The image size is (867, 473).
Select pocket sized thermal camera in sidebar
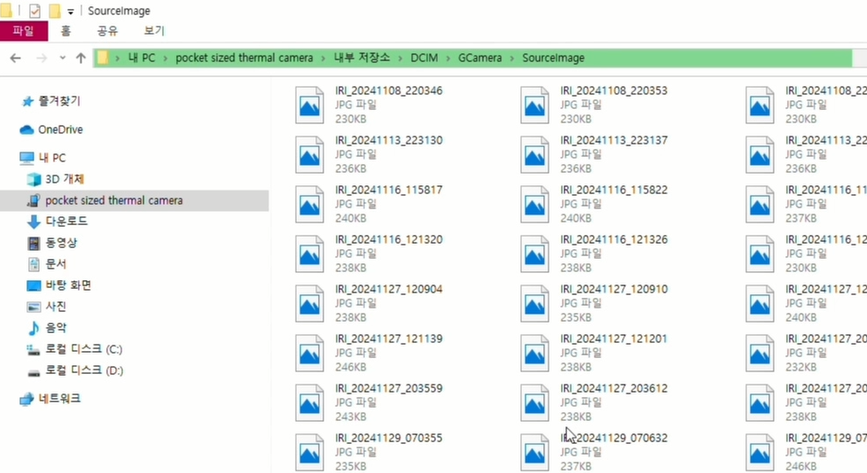click(x=134, y=200)
